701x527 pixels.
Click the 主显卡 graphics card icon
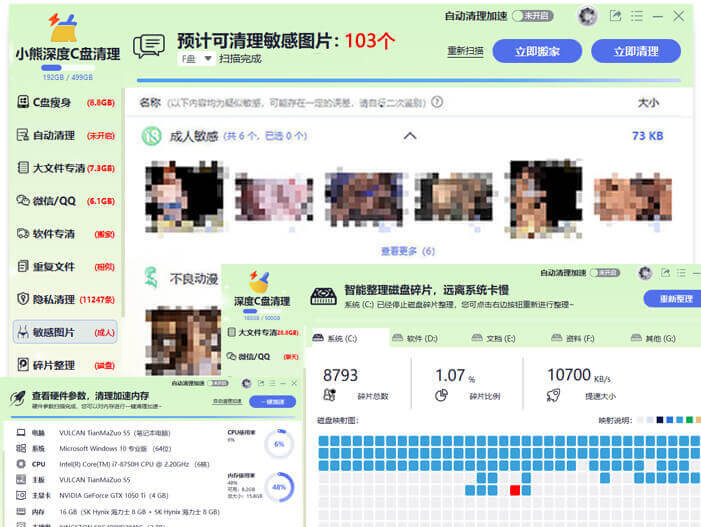coord(21,495)
